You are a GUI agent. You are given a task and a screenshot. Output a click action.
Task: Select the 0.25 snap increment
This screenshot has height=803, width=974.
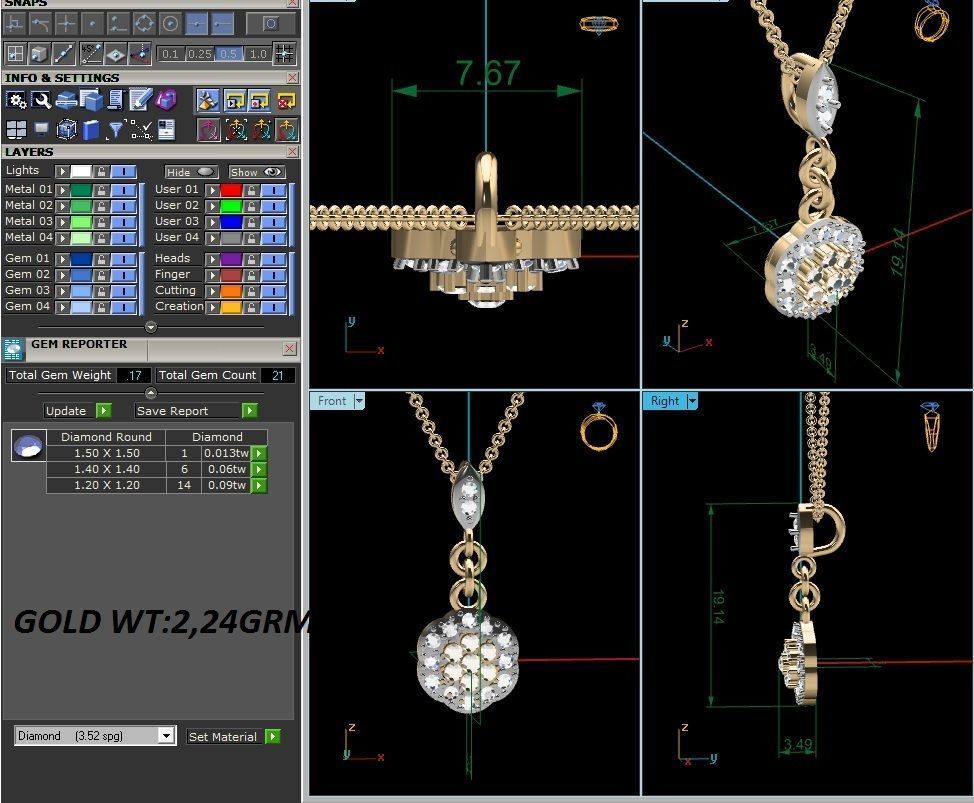click(x=199, y=54)
